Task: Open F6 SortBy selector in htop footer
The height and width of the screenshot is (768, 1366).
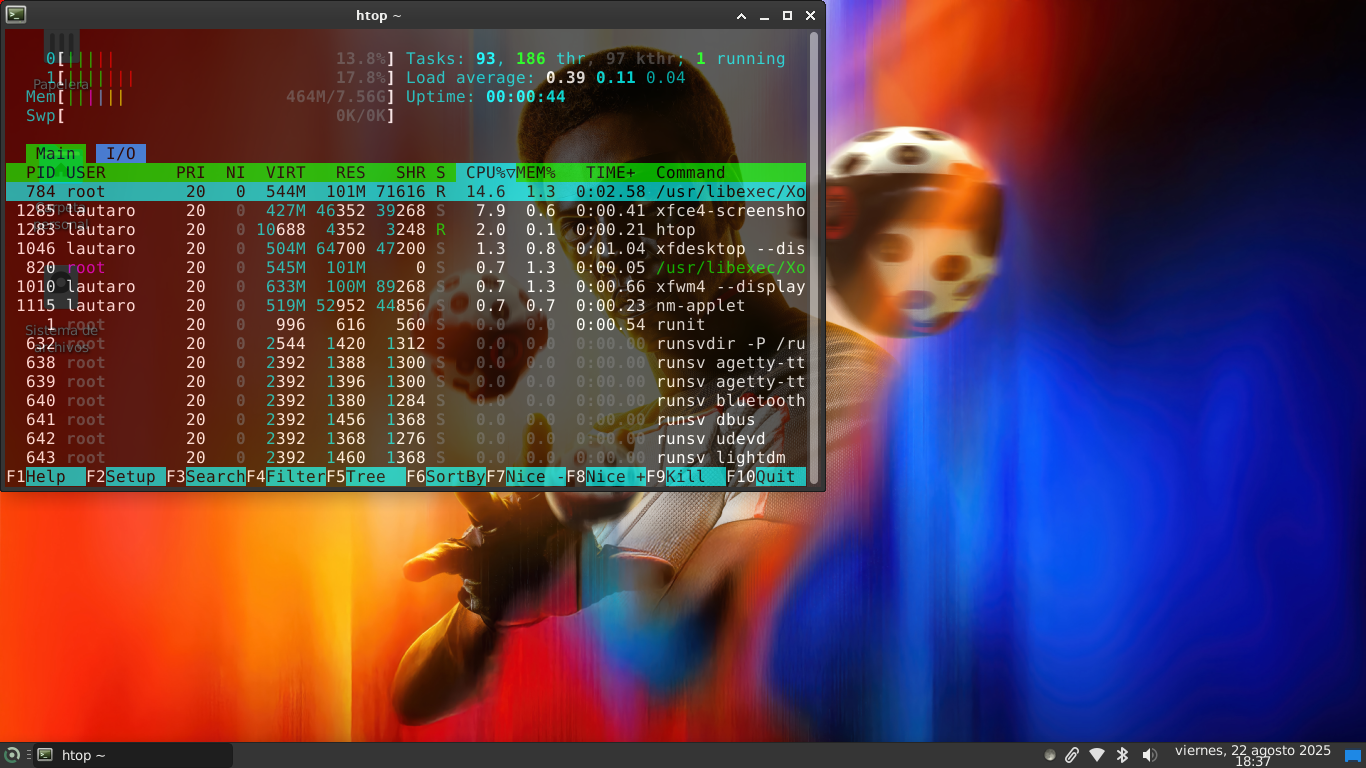Action: 446,477
